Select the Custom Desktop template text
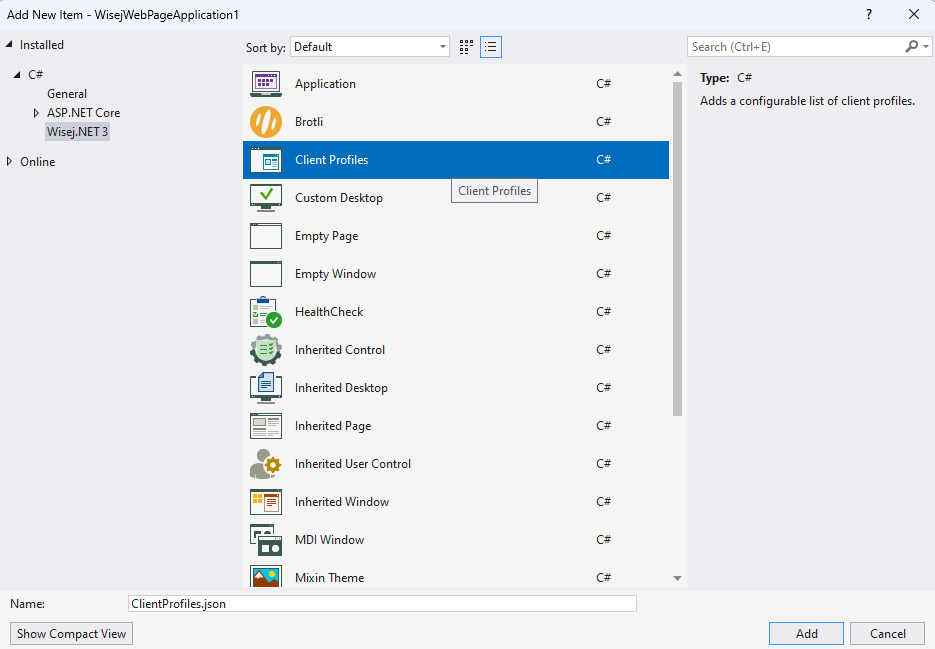Viewport: 935px width, 649px height. (x=339, y=198)
